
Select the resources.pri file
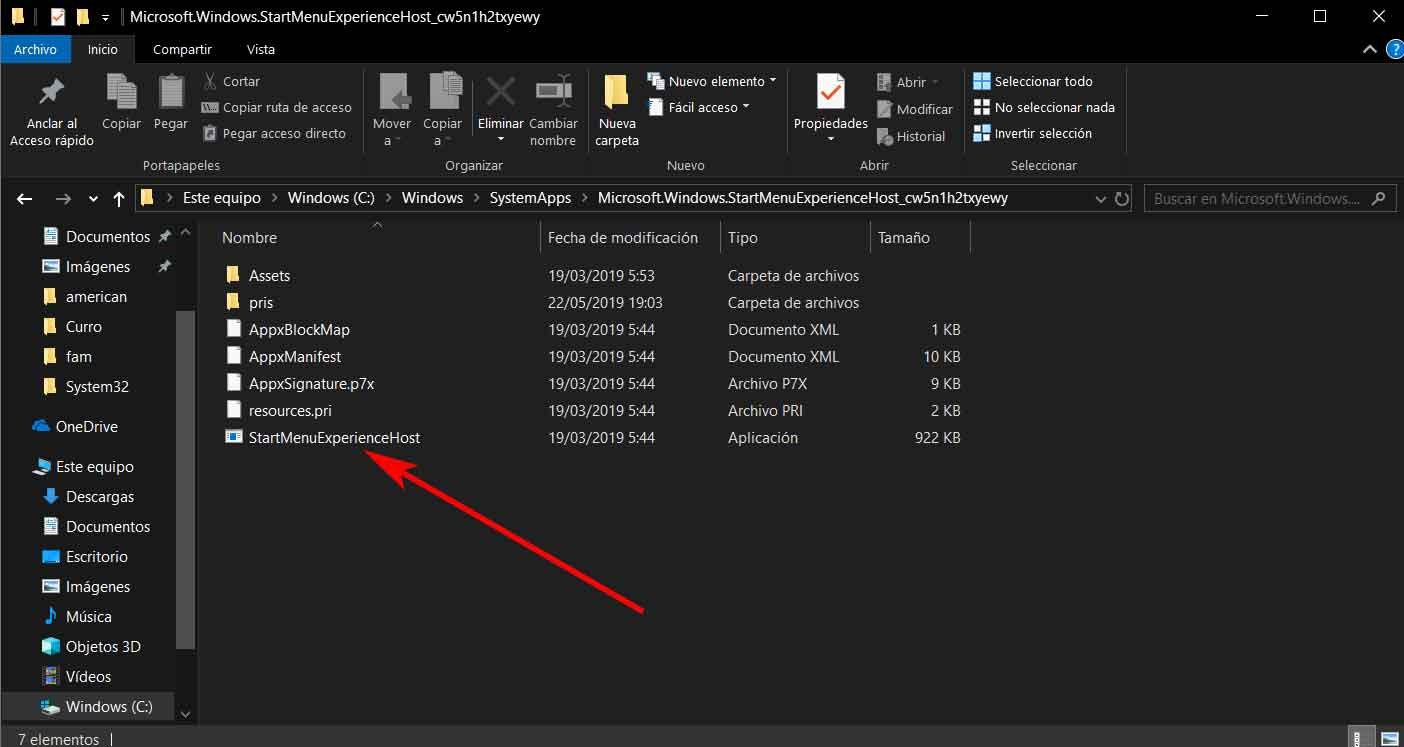[x=290, y=410]
